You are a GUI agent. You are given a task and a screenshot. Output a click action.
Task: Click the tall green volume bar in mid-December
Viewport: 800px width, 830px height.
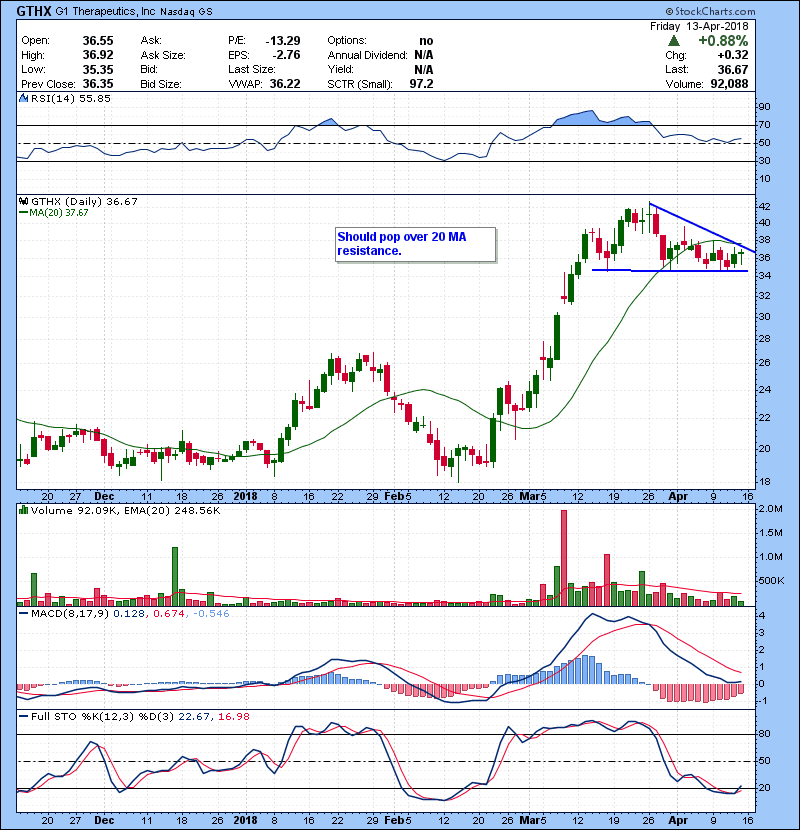pyautogui.click(x=175, y=576)
